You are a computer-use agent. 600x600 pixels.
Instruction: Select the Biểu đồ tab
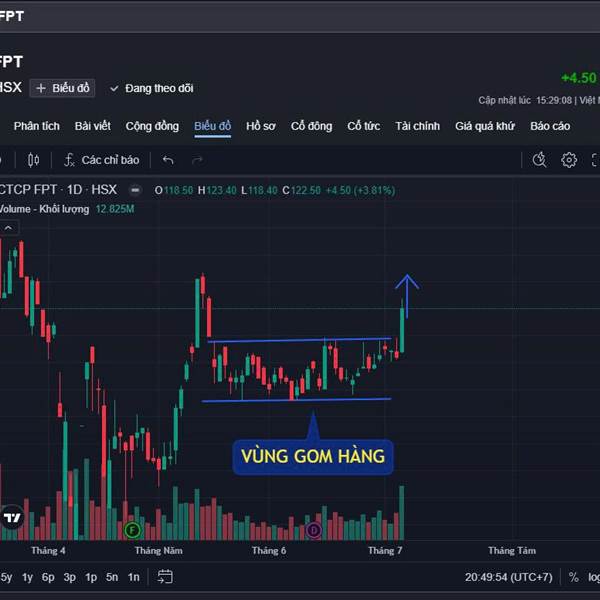(212, 126)
